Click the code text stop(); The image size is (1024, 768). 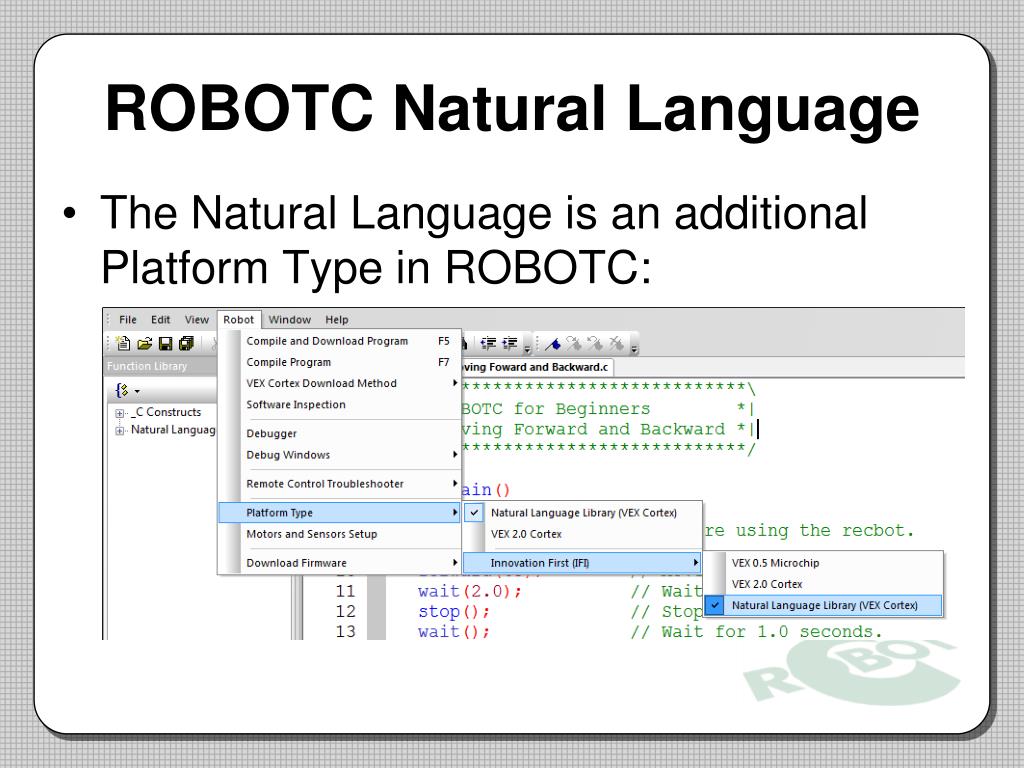(x=454, y=612)
